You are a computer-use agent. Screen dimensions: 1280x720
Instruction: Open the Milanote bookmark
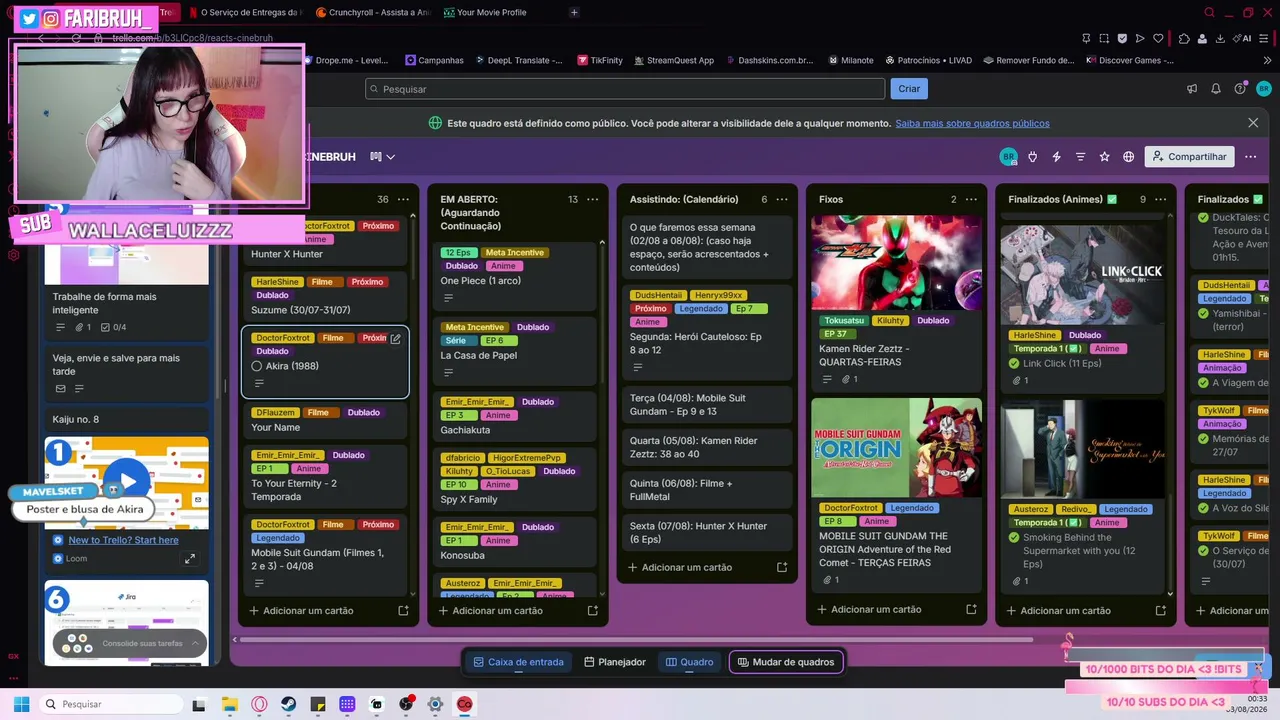(x=851, y=60)
